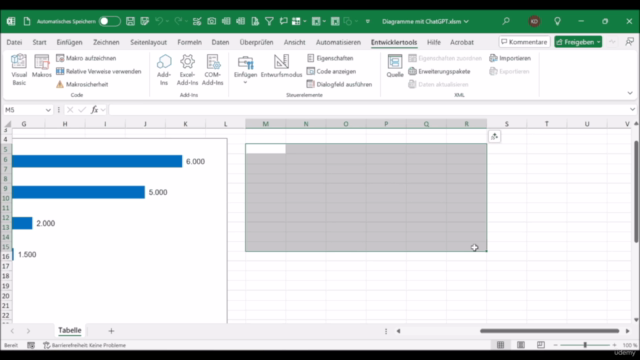Switch to Normal view in status bar
The width and height of the screenshot is (640, 360).
point(500,345)
